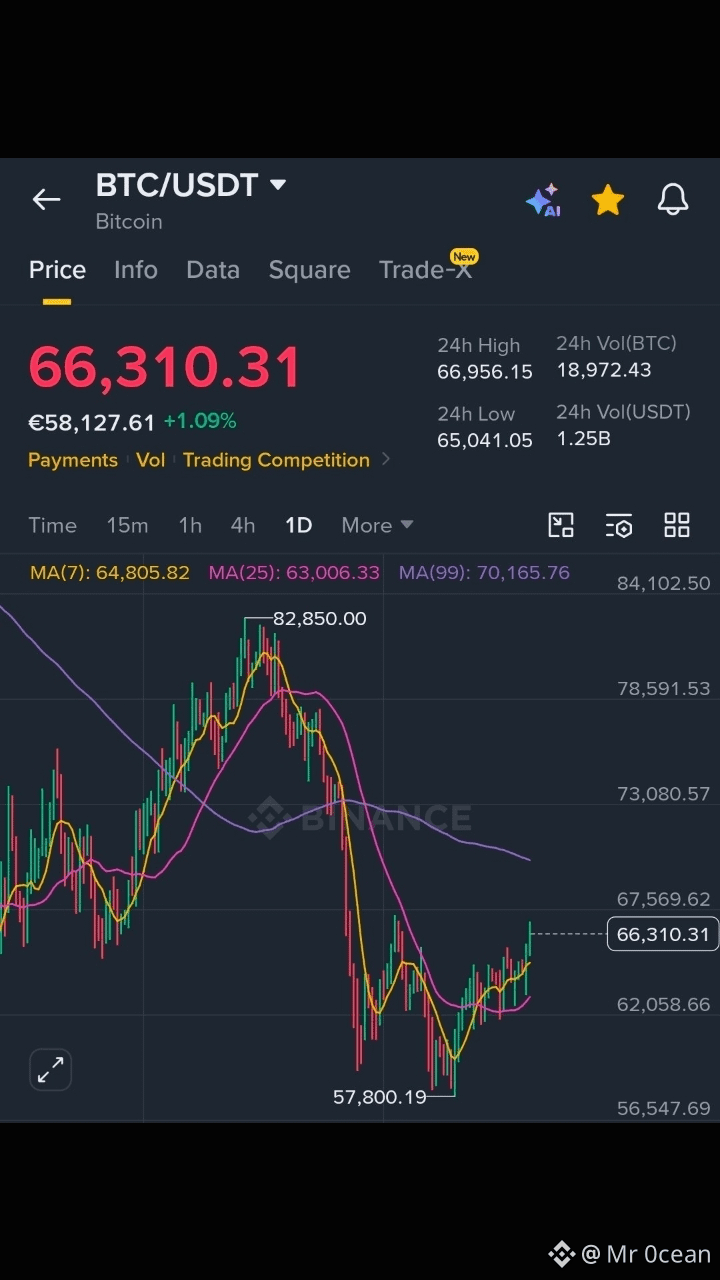Select the MA(99): 70,165.76 indicator label
Image resolution: width=720 pixels, height=1280 pixels.
tap(484, 573)
